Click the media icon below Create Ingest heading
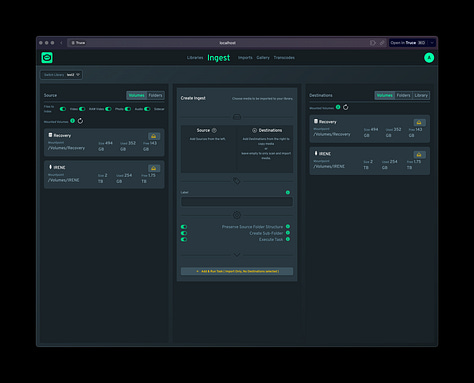 (x=237, y=117)
